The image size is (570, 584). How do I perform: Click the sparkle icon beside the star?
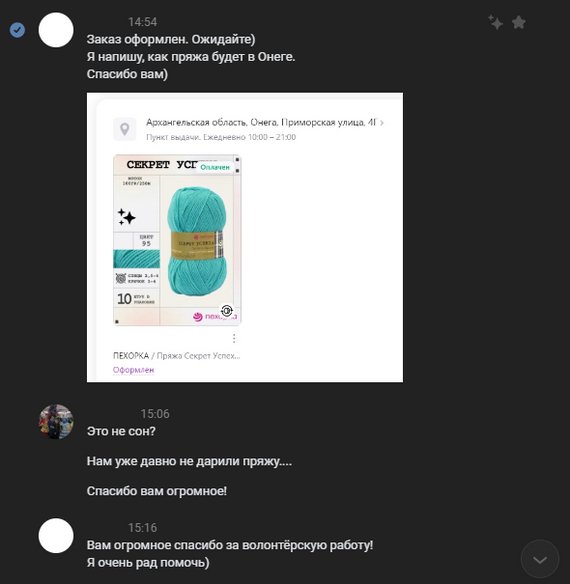tap(495, 22)
